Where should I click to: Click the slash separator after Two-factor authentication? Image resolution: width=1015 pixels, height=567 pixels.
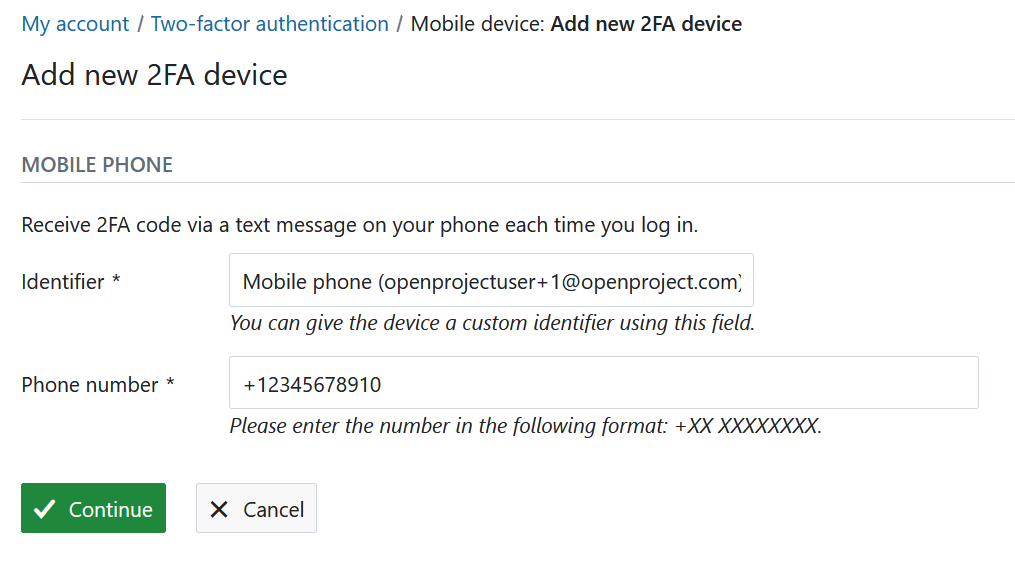point(400,24)
